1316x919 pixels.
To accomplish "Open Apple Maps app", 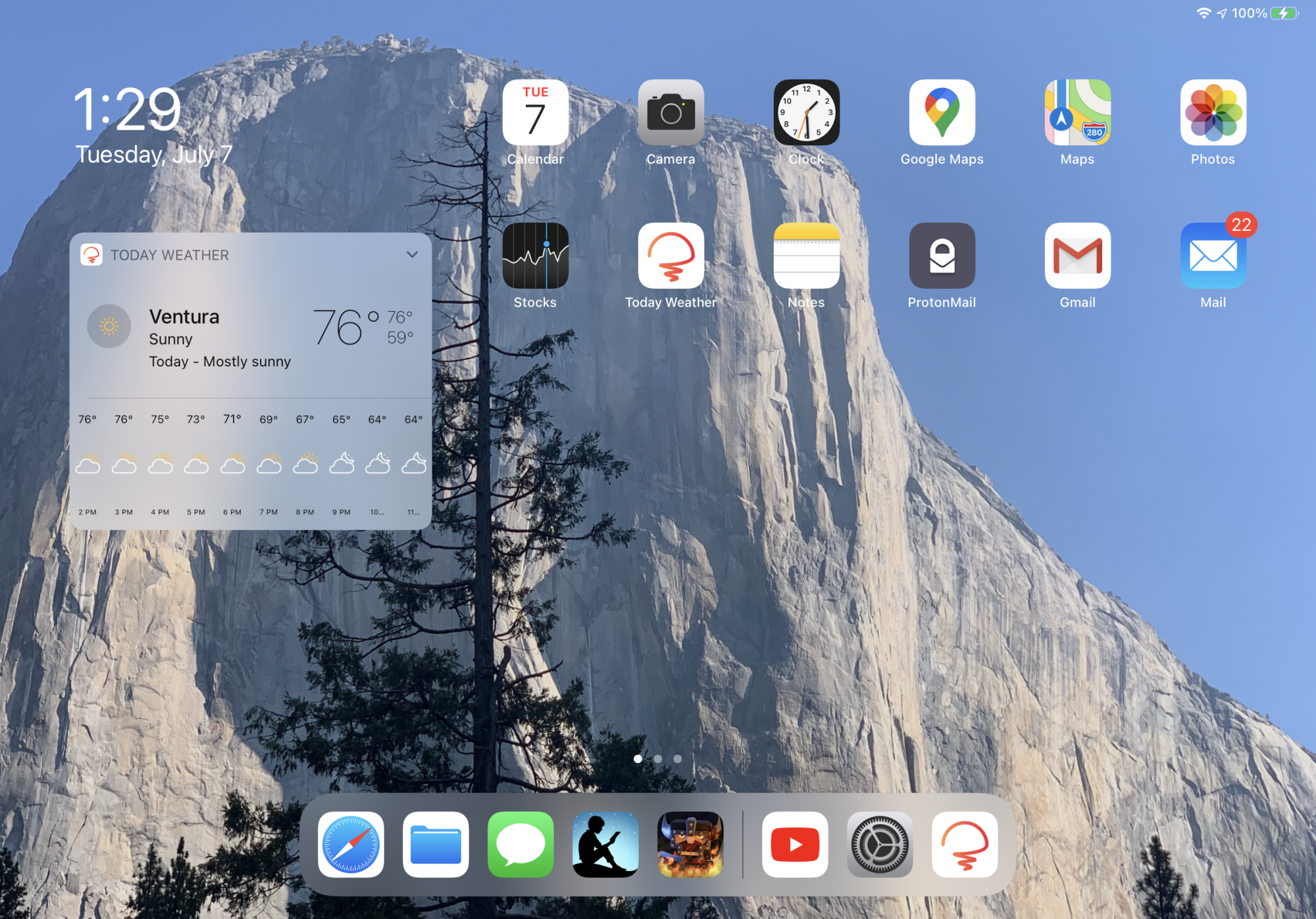I will pyautogui.click(x=1077, y=112).
